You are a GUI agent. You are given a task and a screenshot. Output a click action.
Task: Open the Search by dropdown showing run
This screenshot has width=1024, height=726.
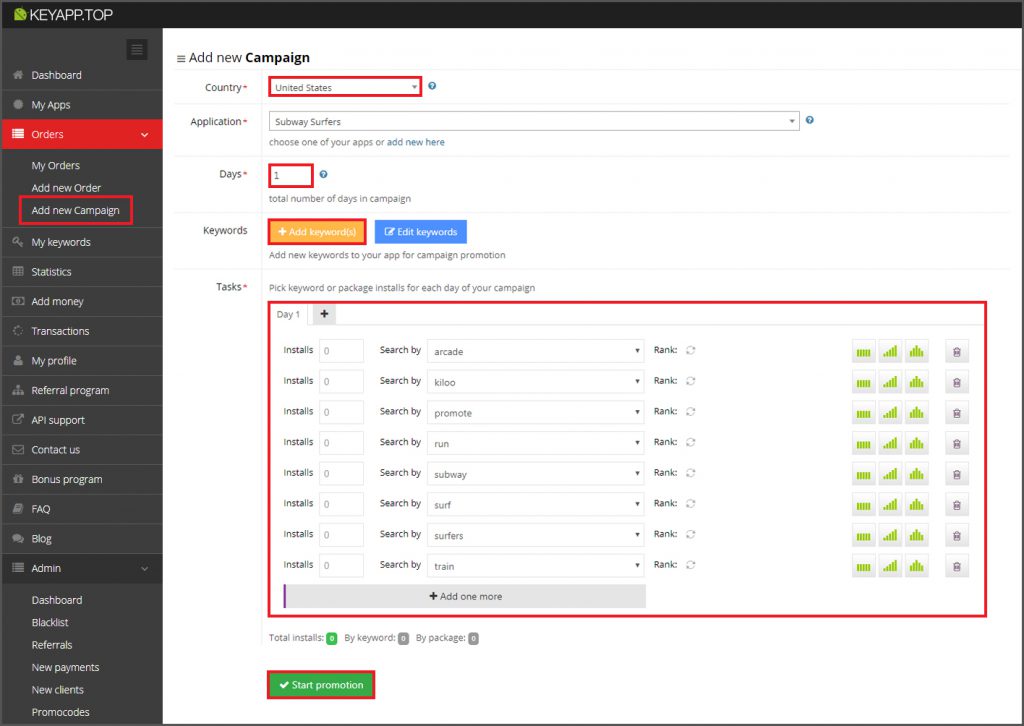pyautogui.click(x=536, y=443)
